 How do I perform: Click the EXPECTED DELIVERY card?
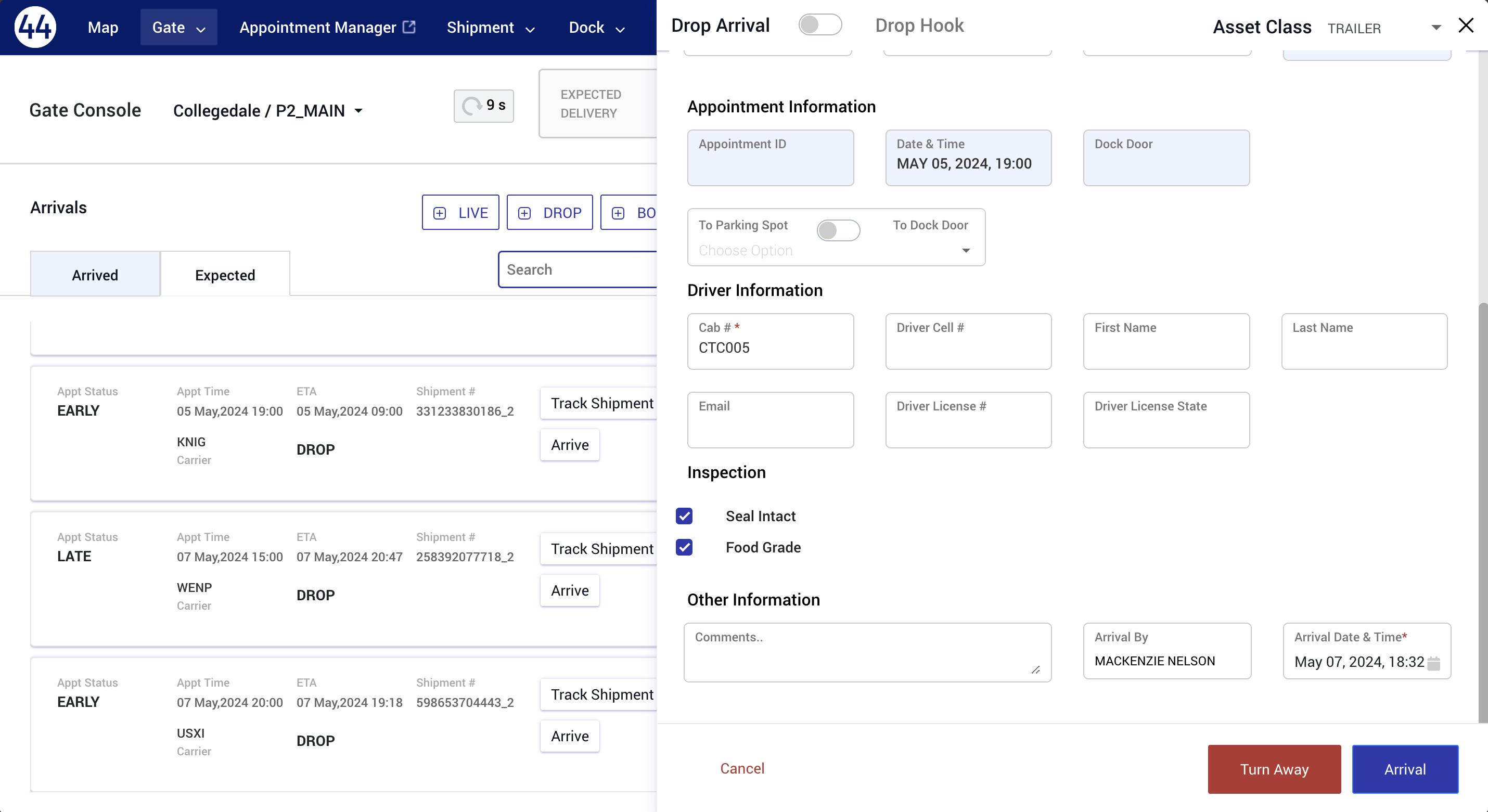[597, 104]
